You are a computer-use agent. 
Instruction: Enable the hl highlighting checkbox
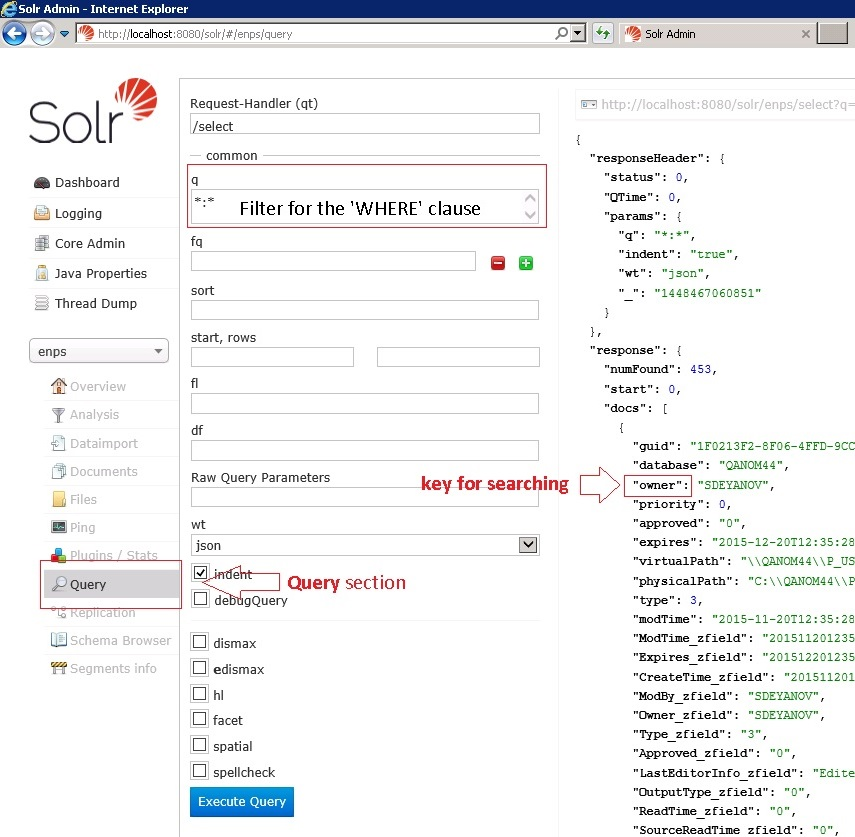pos(200,694)
